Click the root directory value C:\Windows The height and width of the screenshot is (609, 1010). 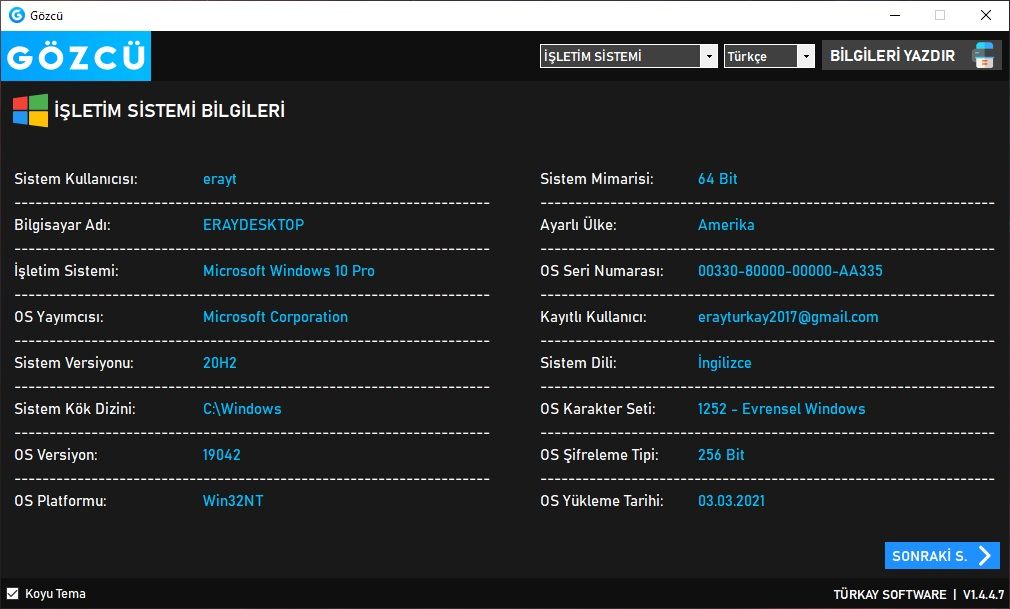click(x=242, y=409)
